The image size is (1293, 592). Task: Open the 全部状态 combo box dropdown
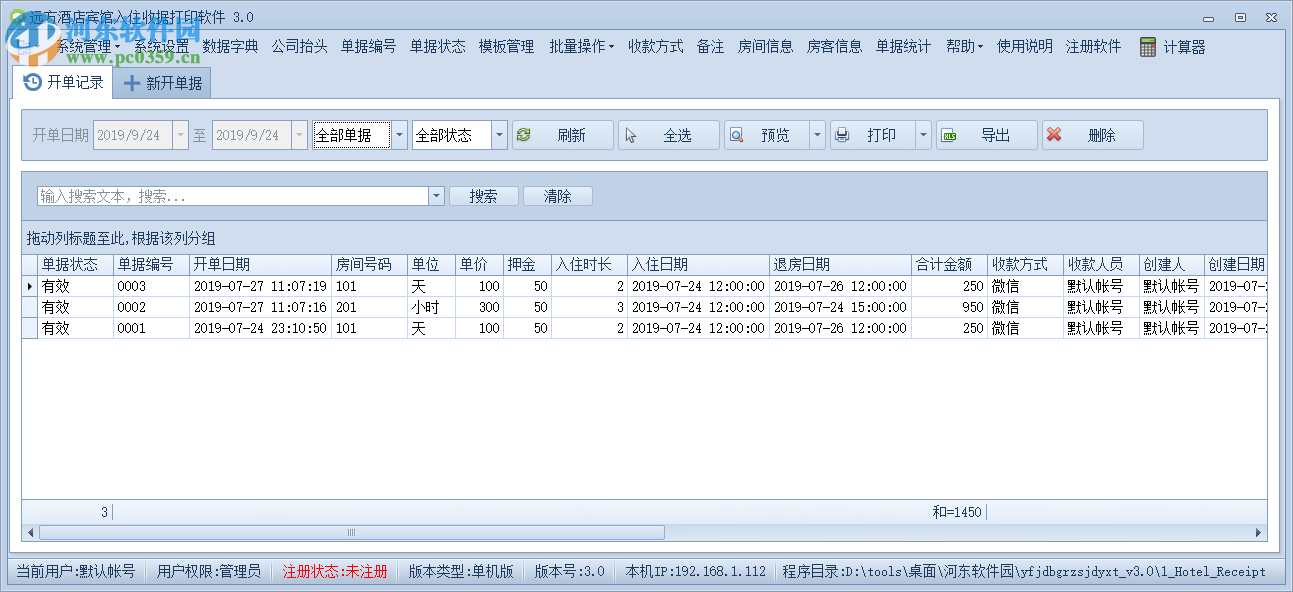pos(499,135)
